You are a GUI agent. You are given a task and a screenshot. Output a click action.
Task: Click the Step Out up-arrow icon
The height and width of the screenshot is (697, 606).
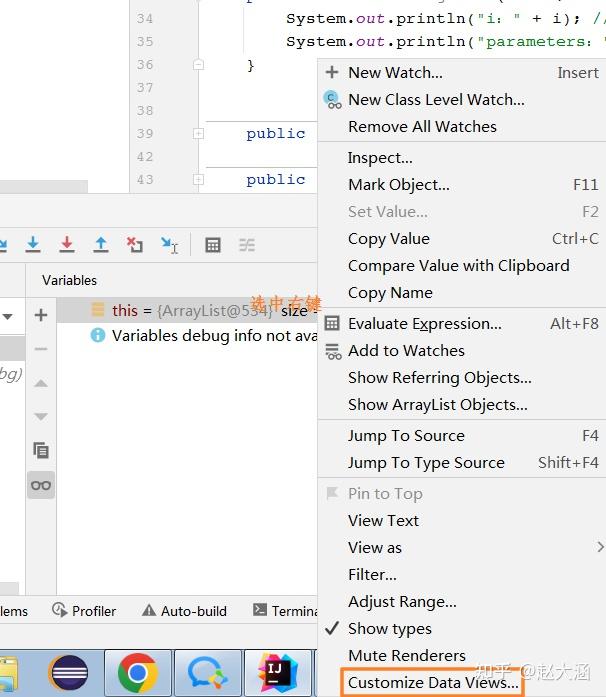[101, 244]
